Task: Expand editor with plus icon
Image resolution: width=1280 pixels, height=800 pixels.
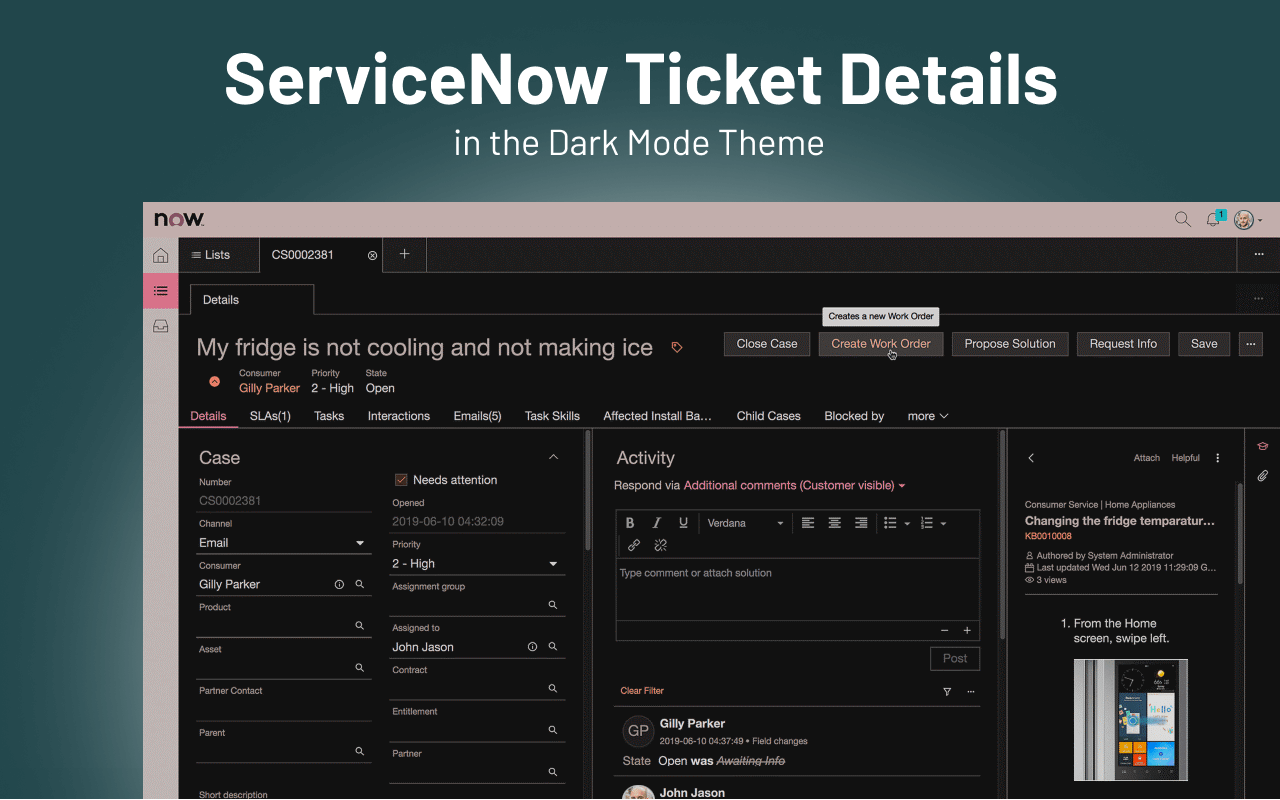Action: (x=967, y=631)
